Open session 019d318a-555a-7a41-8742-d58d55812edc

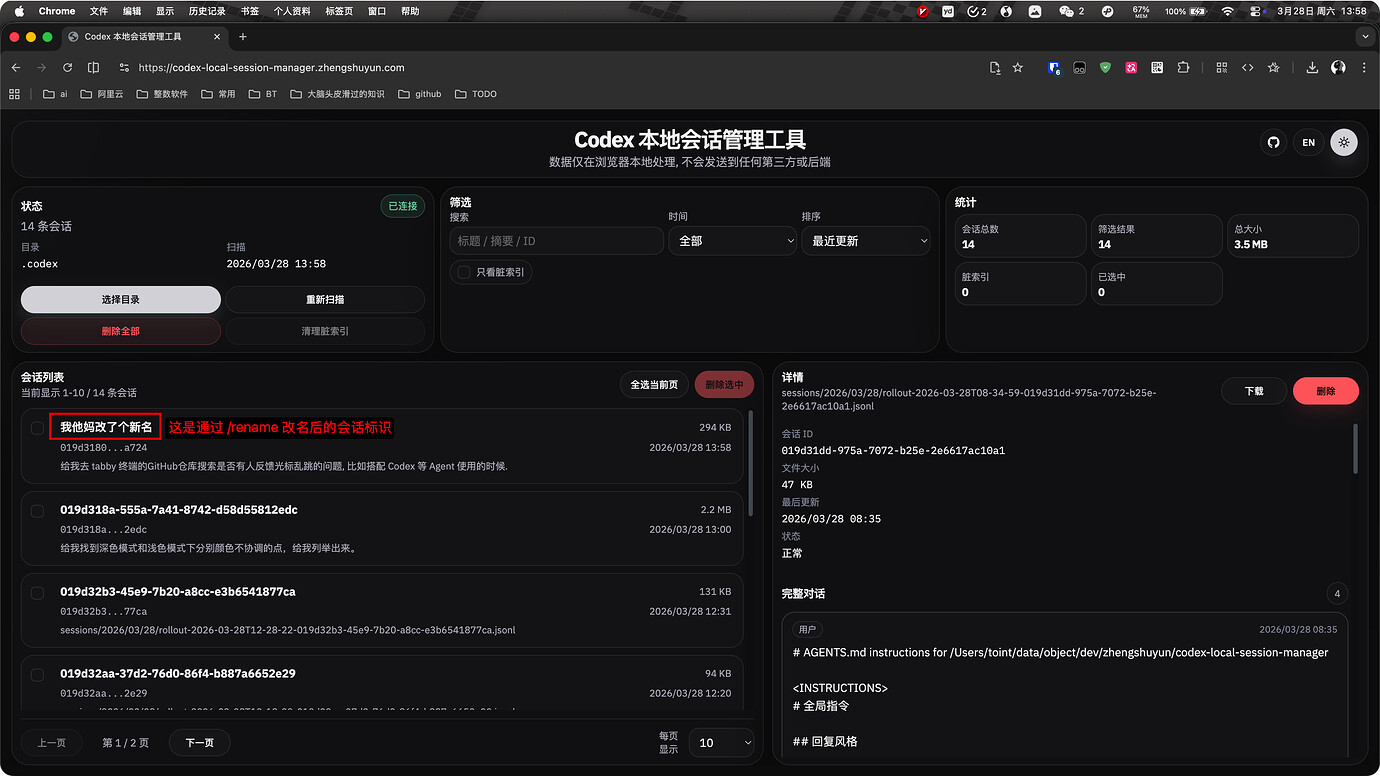click(382, 529)
